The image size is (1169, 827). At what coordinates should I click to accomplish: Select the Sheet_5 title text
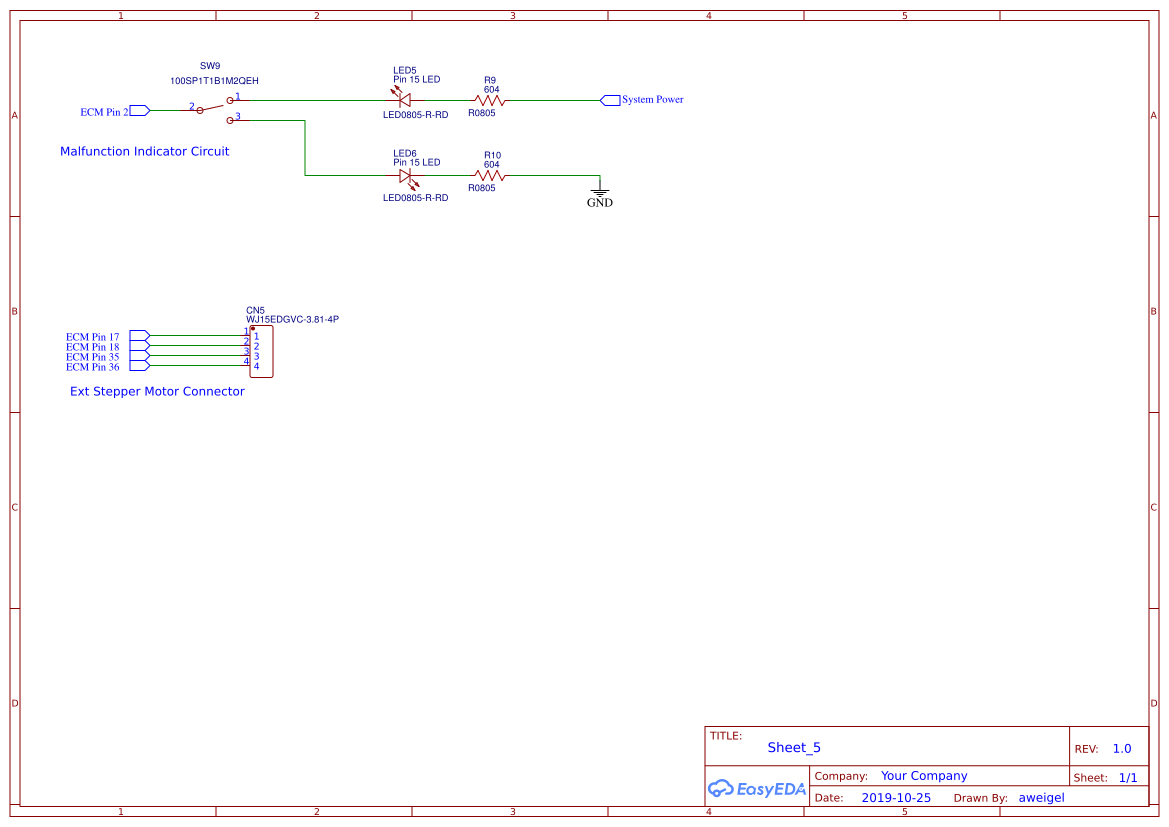[794, 747]
